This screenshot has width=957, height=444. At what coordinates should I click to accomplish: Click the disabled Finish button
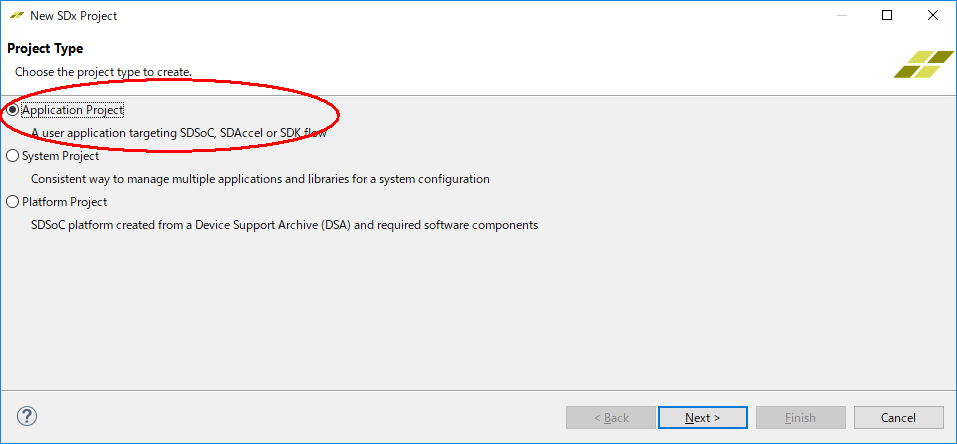(800, 417)
